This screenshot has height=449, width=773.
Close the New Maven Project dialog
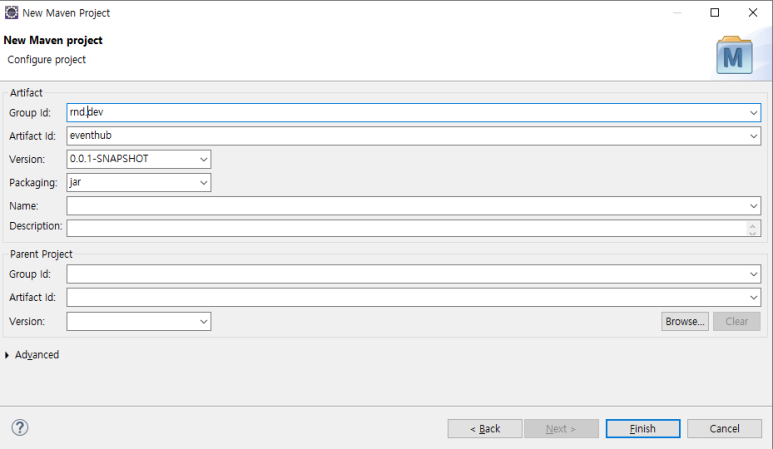click(x=752, y=13)
